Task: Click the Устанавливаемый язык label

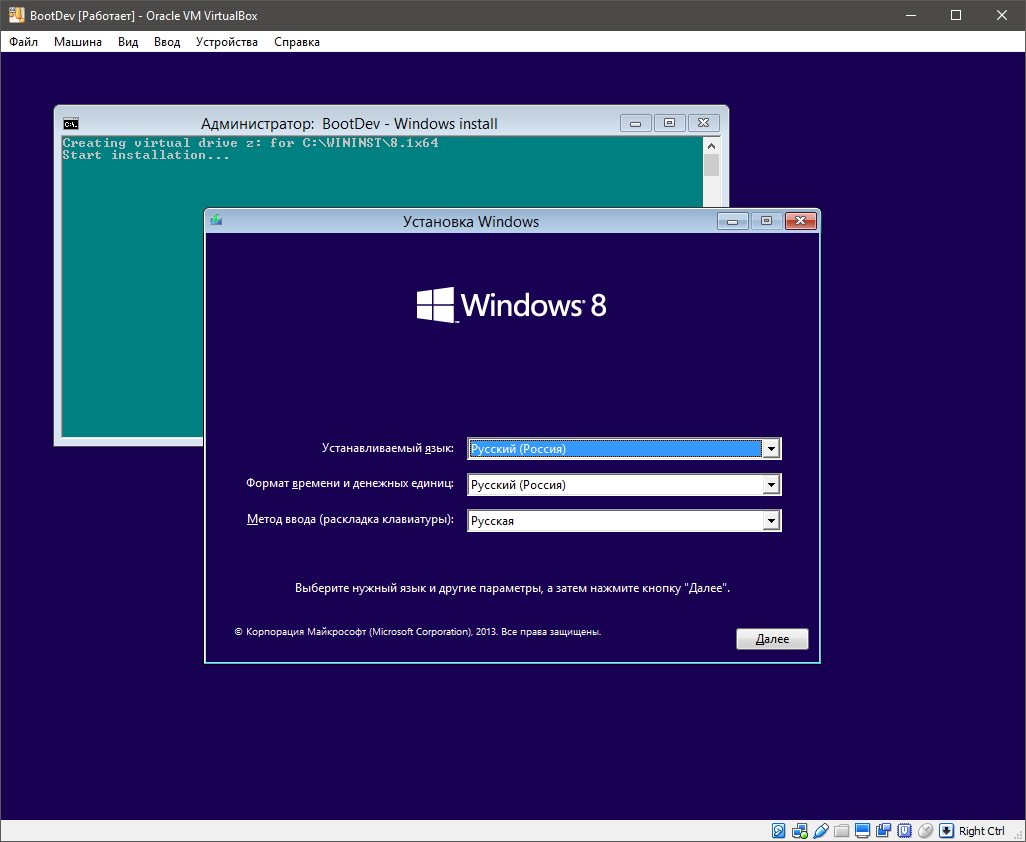Action: tap(387, 449)
